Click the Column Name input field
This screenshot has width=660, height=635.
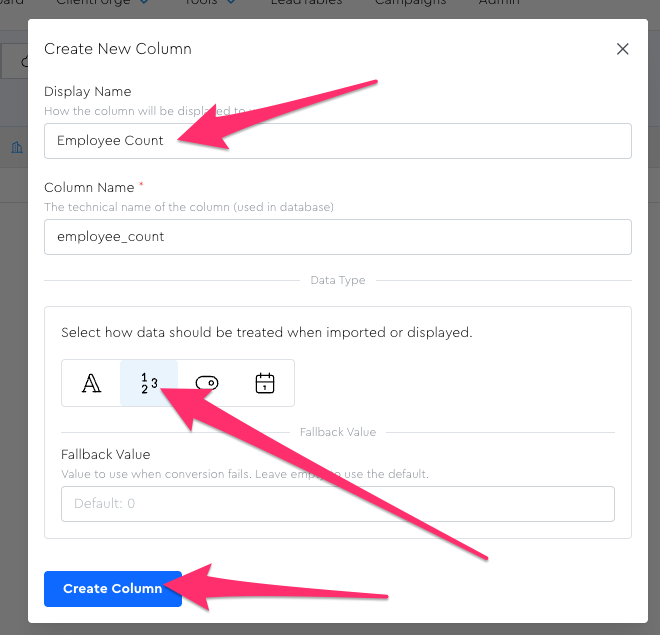coord(337,237)
